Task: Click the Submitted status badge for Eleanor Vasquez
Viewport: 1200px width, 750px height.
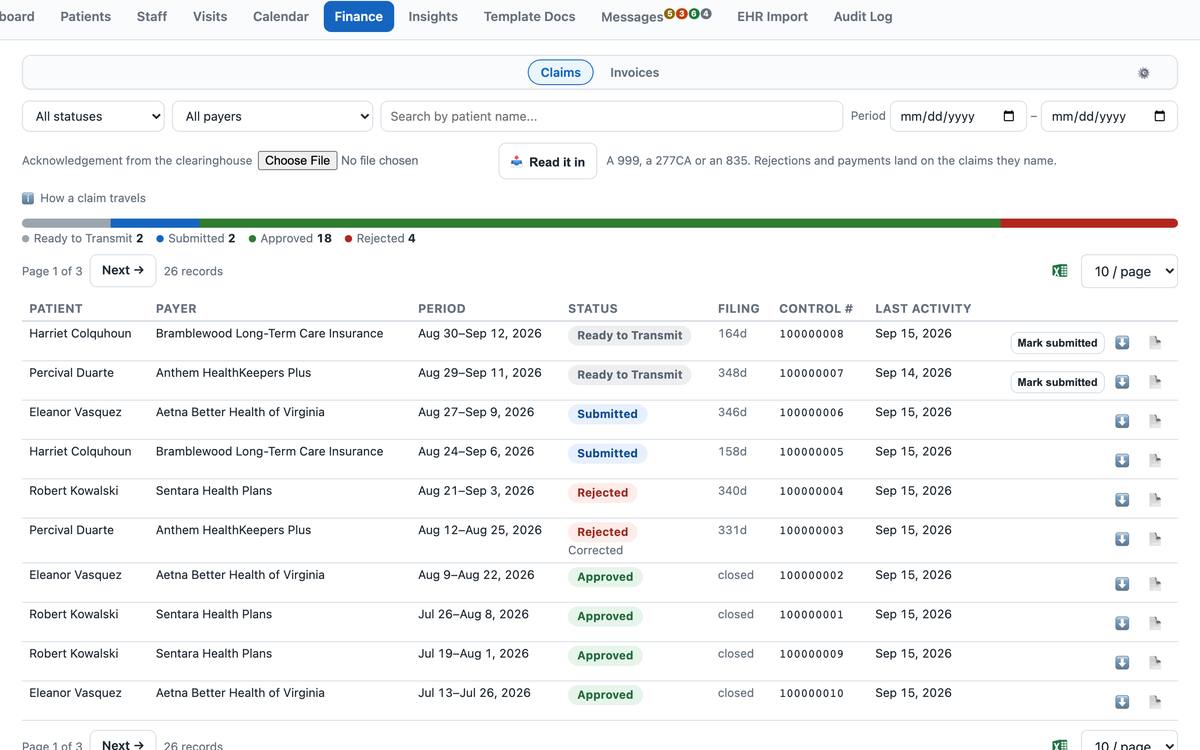Action: click(x=607, y=414)
